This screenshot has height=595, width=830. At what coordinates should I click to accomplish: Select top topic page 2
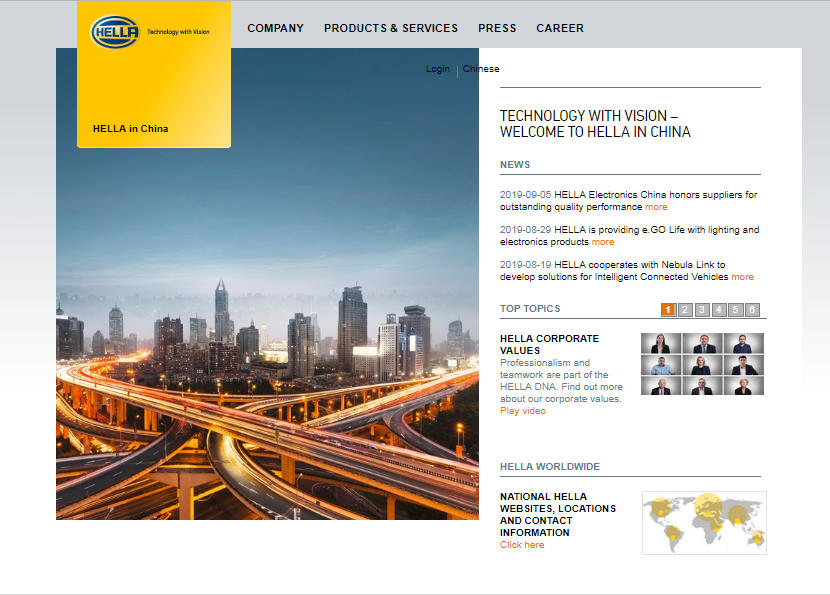click(685, 310)
